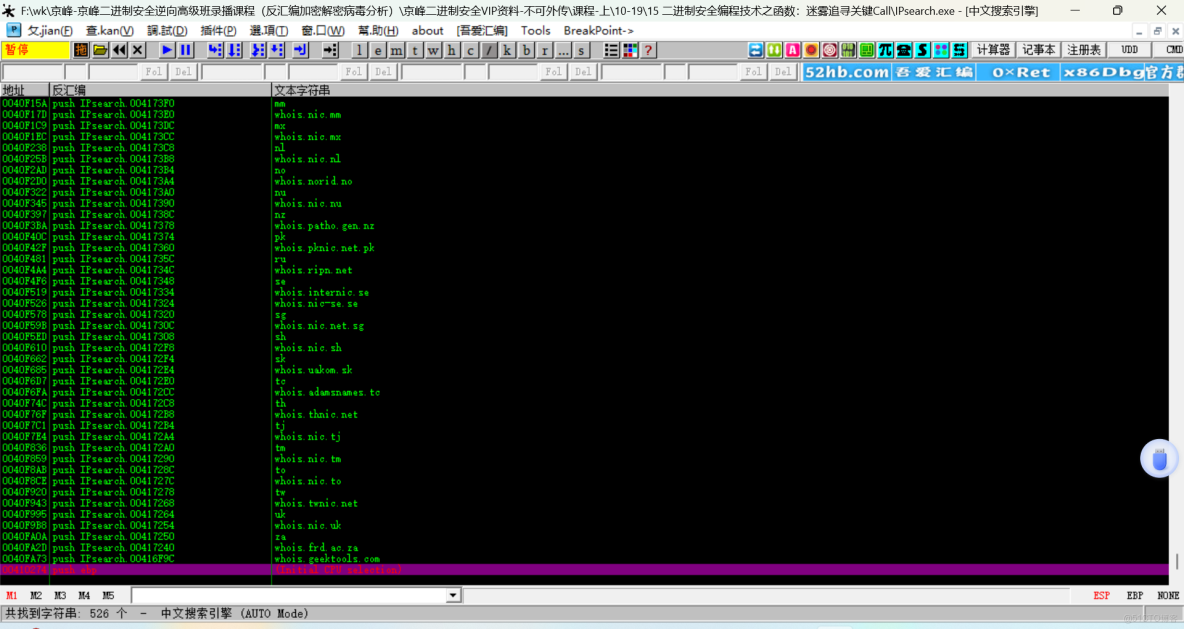Open the 插件(P) plugins menu
The height and width of the screenshot is (629, 1184).
218,31
